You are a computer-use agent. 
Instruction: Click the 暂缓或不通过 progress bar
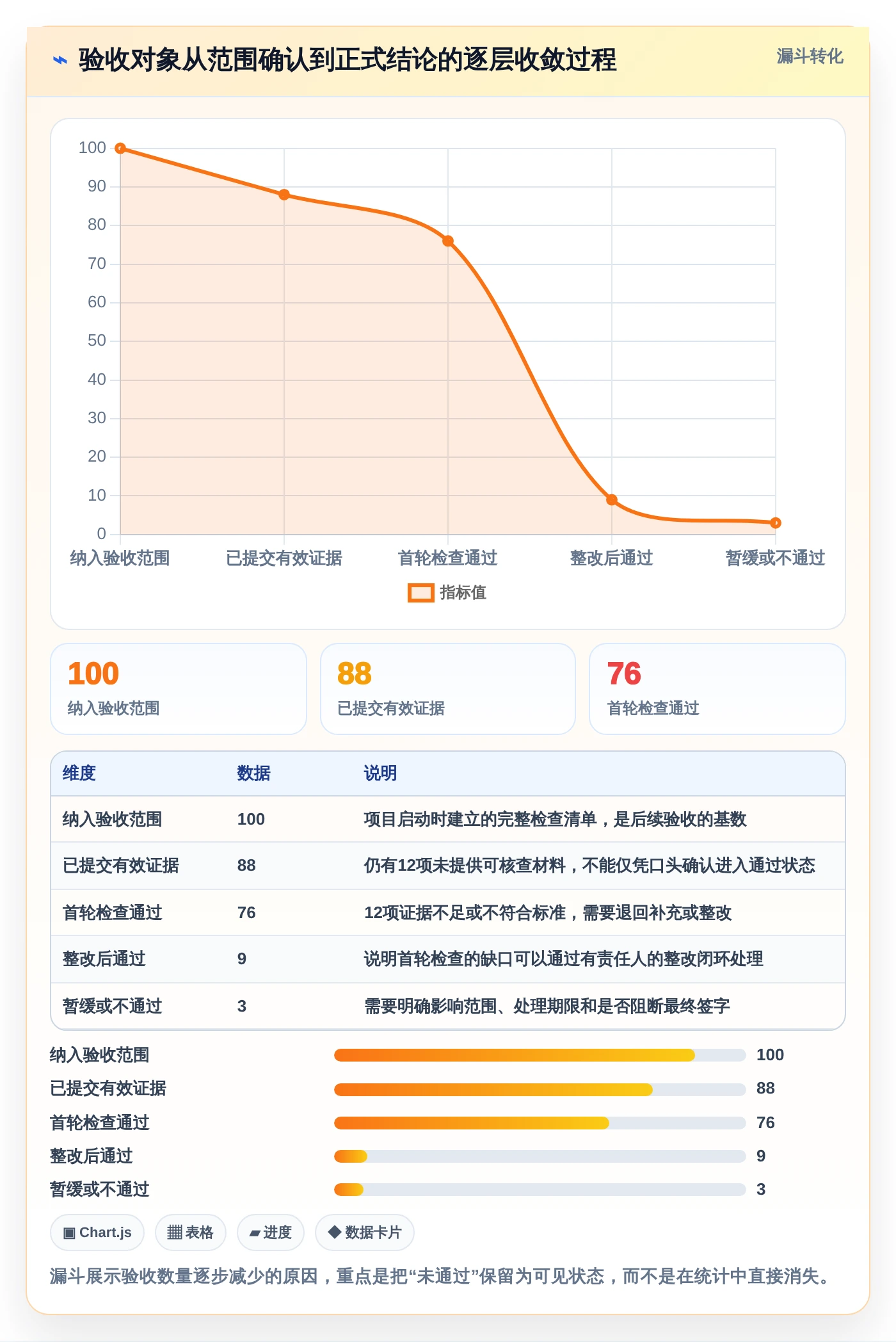pos(540,1190)
